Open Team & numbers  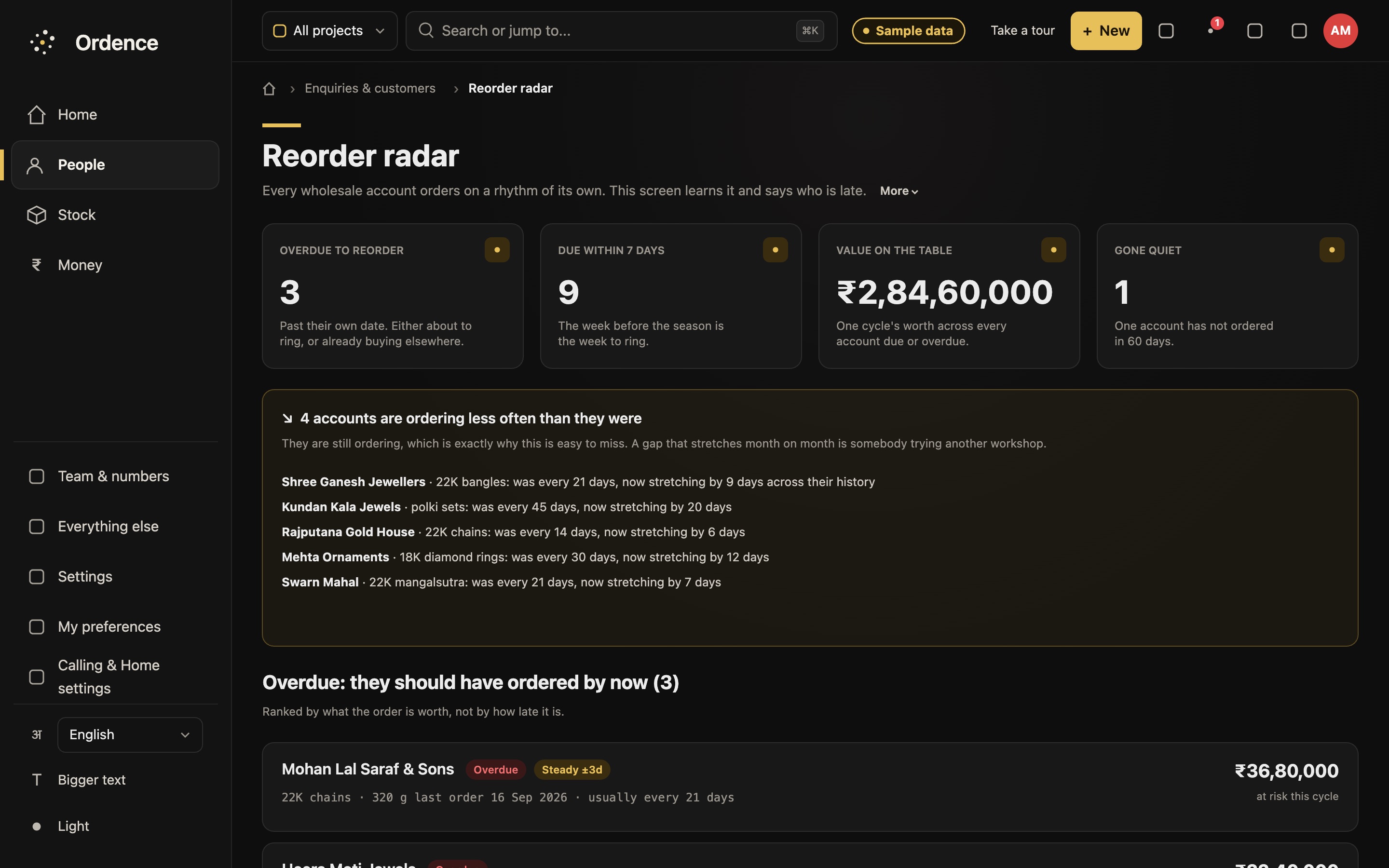point(115,476)
